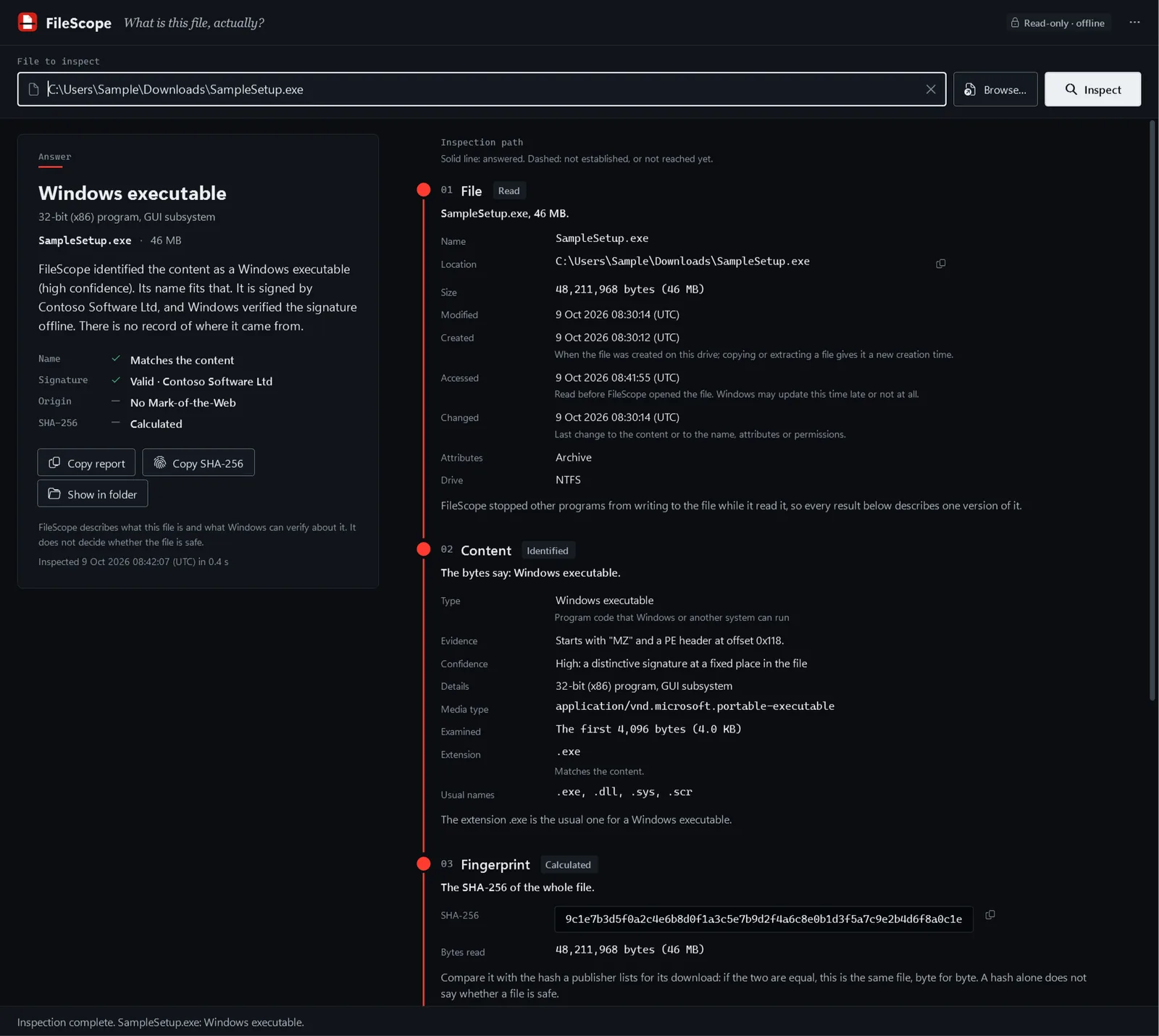
Task: Click the Read status badge beside File
Action: (x=509, y=191)
